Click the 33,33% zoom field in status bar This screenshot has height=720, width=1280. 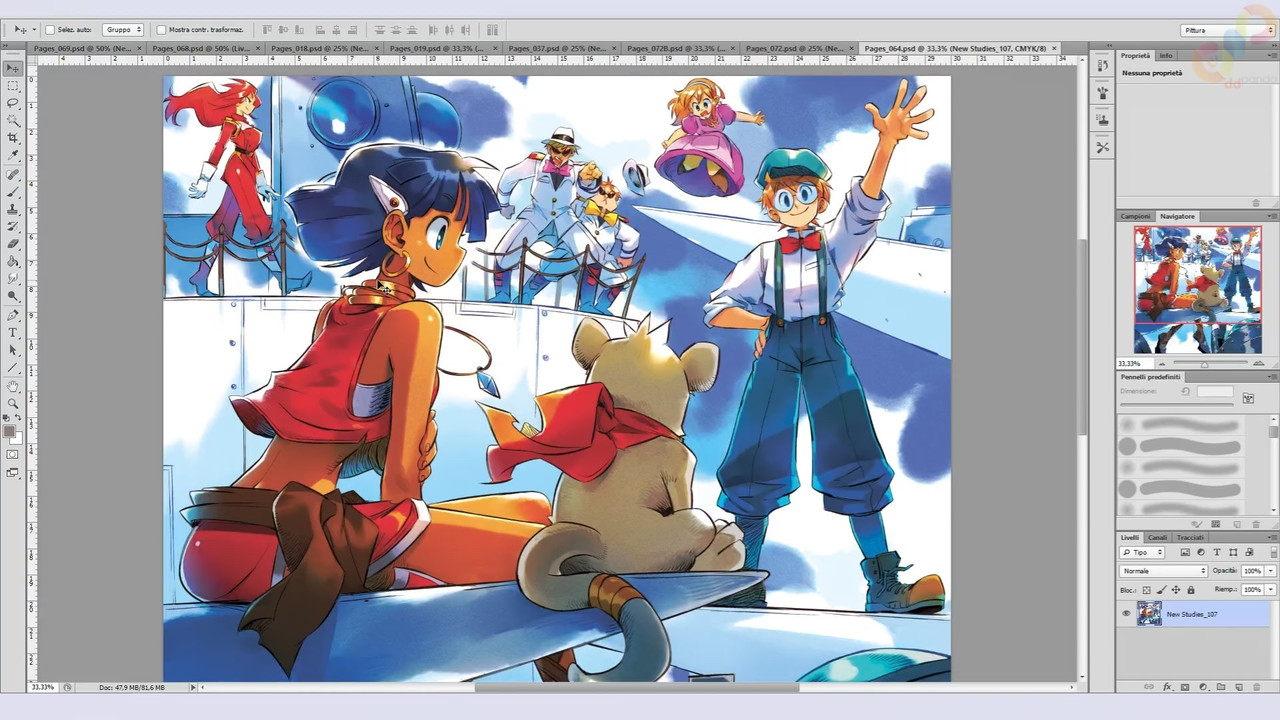click(x=43, y=687)
